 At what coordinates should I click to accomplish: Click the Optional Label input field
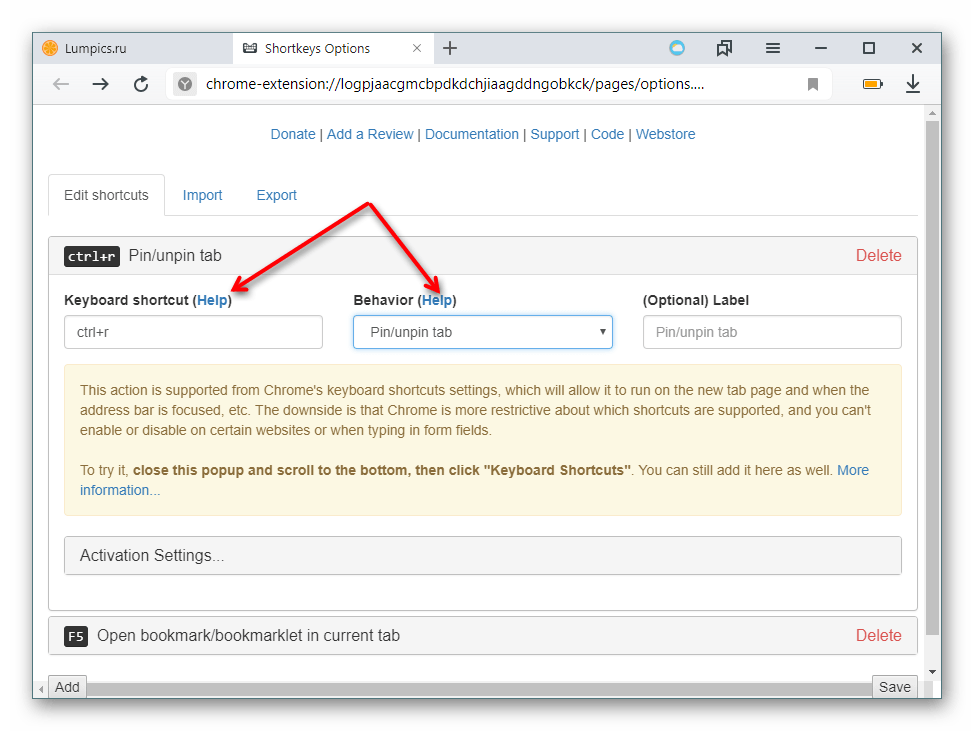tap(771, 332)
